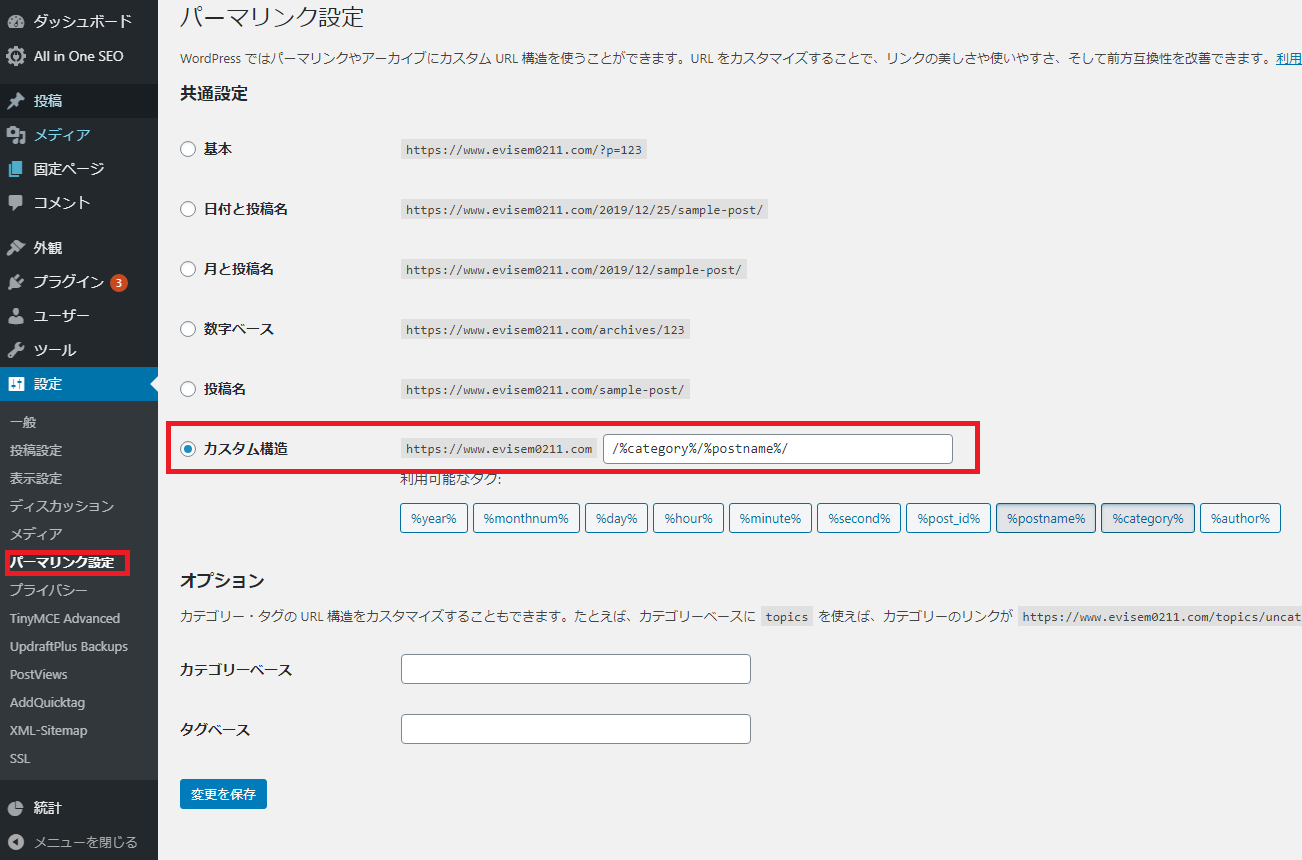Click the Plugins plug icon

pyautogui.click(x=16, y=282)
